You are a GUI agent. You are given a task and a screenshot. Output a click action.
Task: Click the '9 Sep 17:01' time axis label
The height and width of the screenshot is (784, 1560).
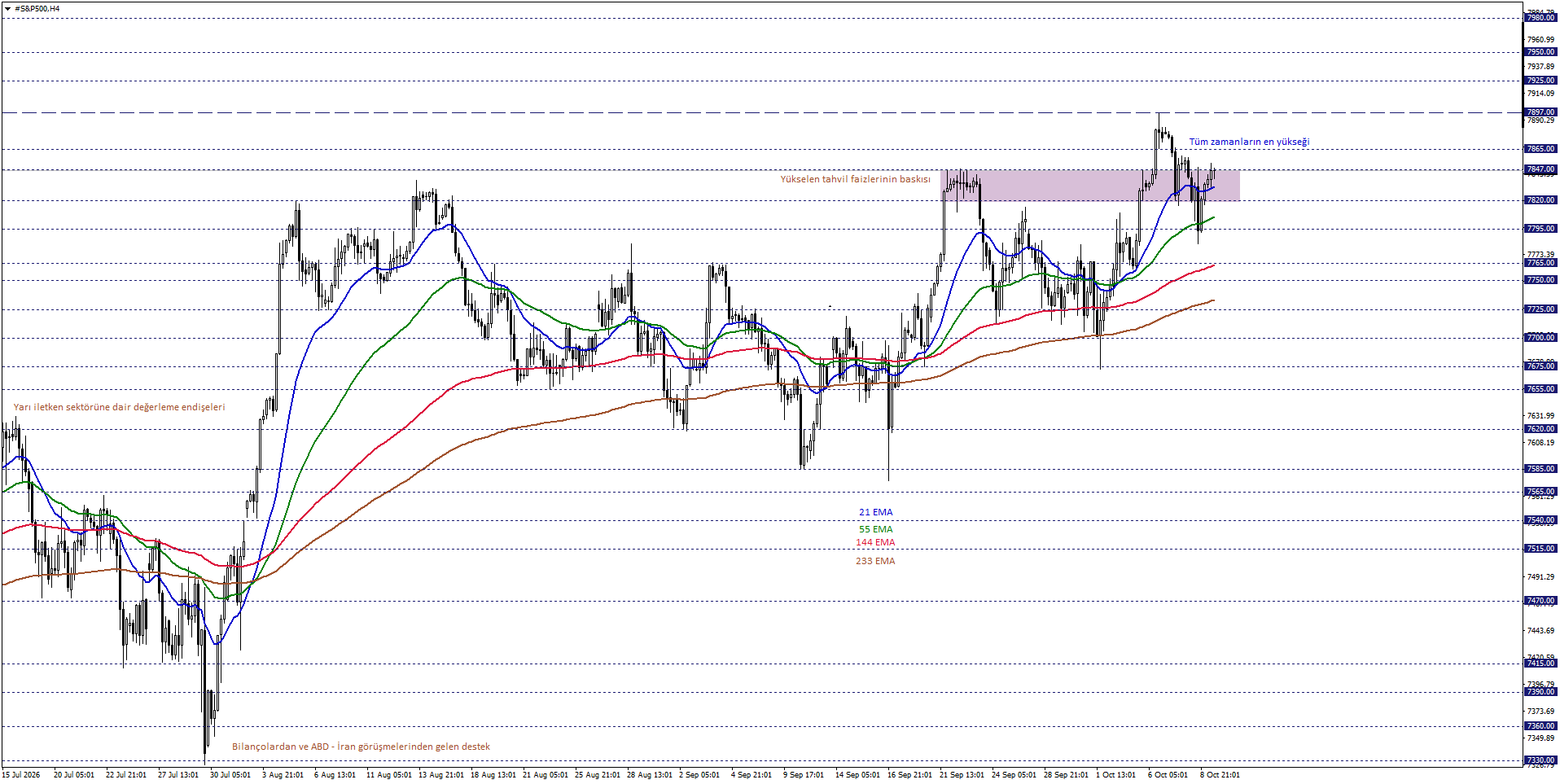pyautogui.click(x=804, y=775)
